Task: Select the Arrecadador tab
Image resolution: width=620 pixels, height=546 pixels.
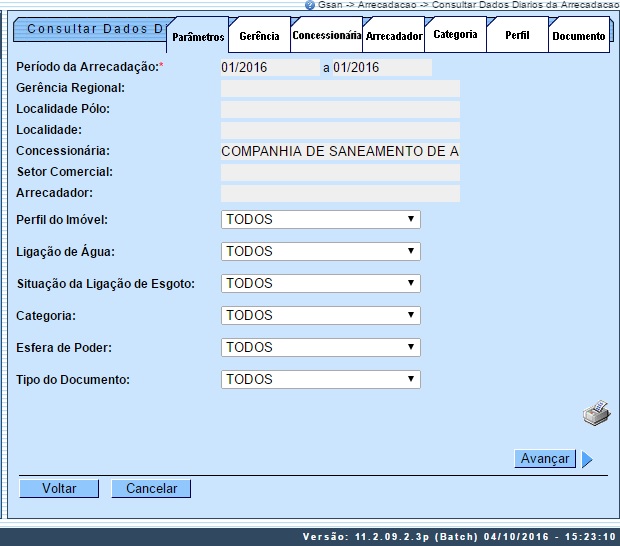Action: point(393,36)
